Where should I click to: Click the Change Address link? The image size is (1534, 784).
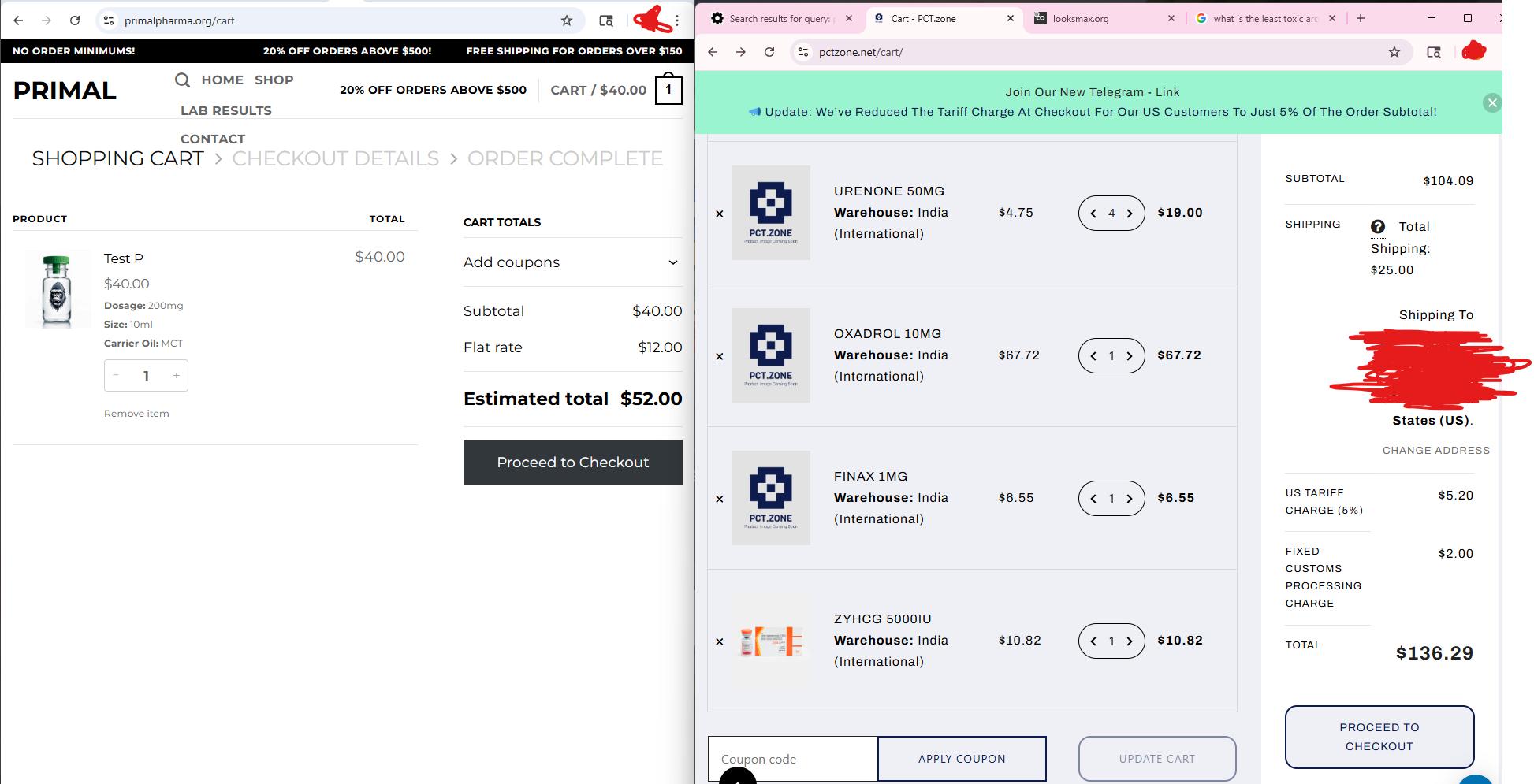[1435, 450]
